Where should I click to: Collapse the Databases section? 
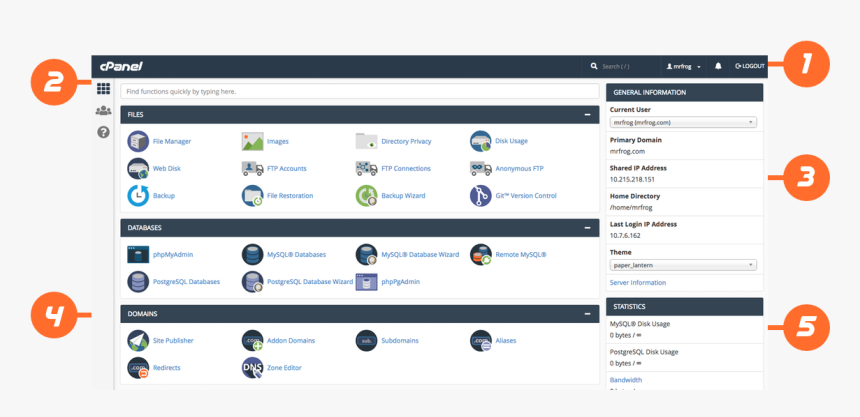click(x=587, y=228)
